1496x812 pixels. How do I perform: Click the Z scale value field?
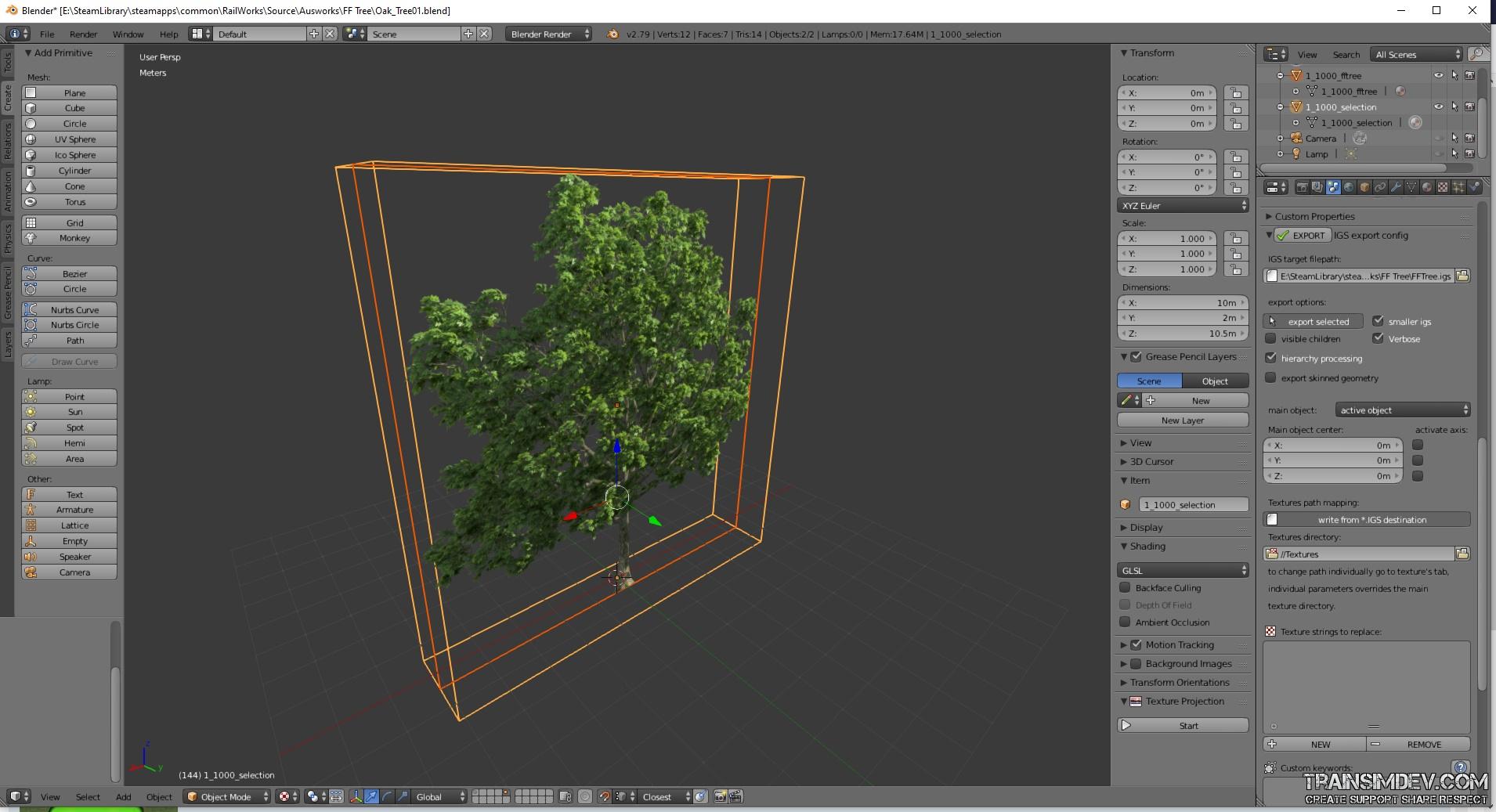1167,269
